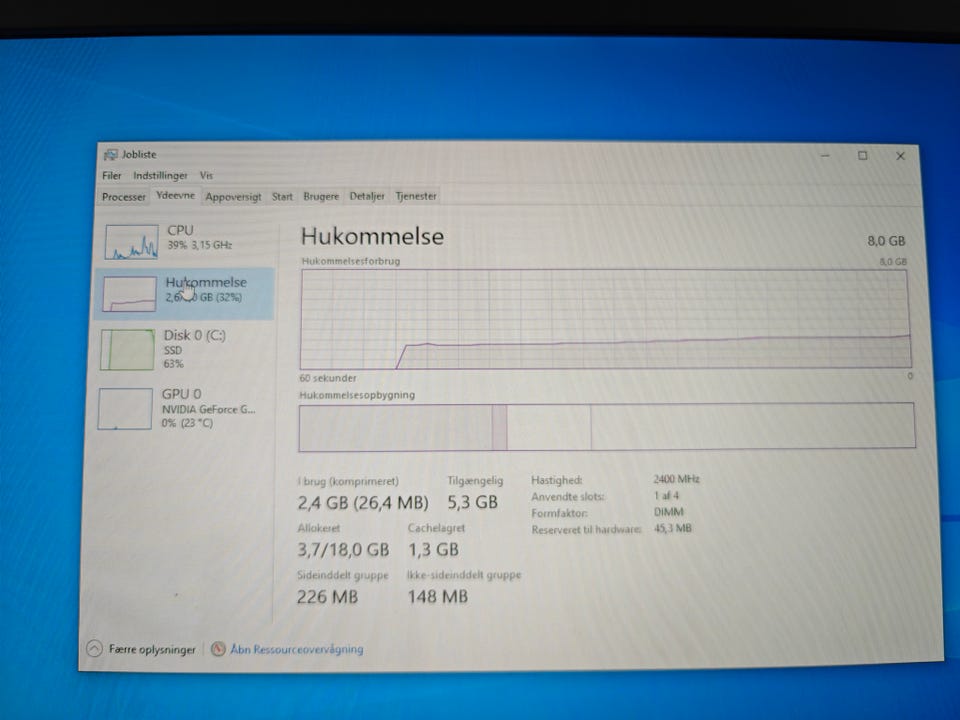The width and height of the screenshot is (960, 720).
Task: Select the GPU 0 graph thumbnail
Action: 125,409
